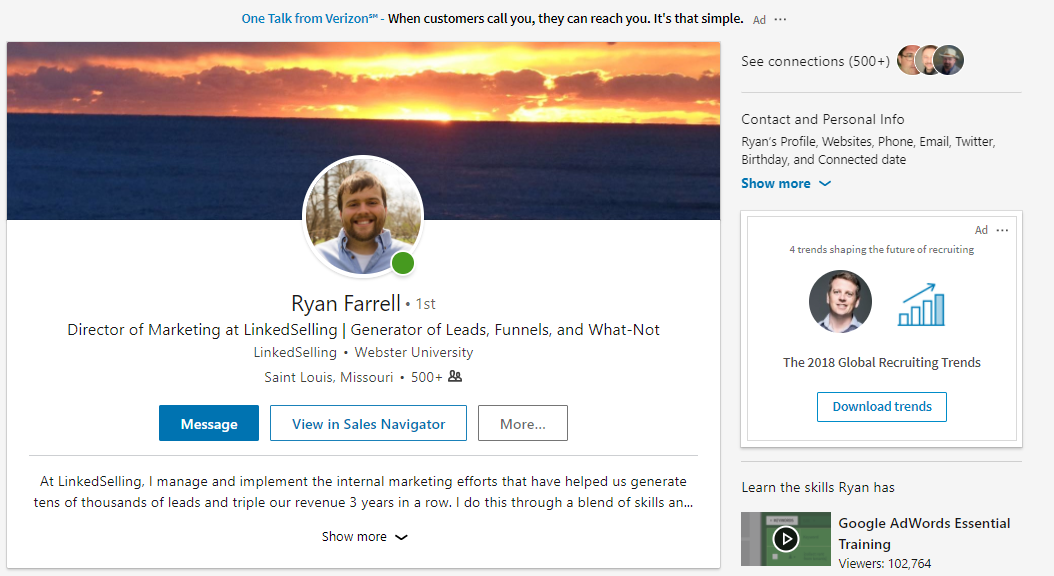1054x576 pixels.
Task: Click The 2018 Global Recruiting Trends headline
Action: (x=881, y=363)
